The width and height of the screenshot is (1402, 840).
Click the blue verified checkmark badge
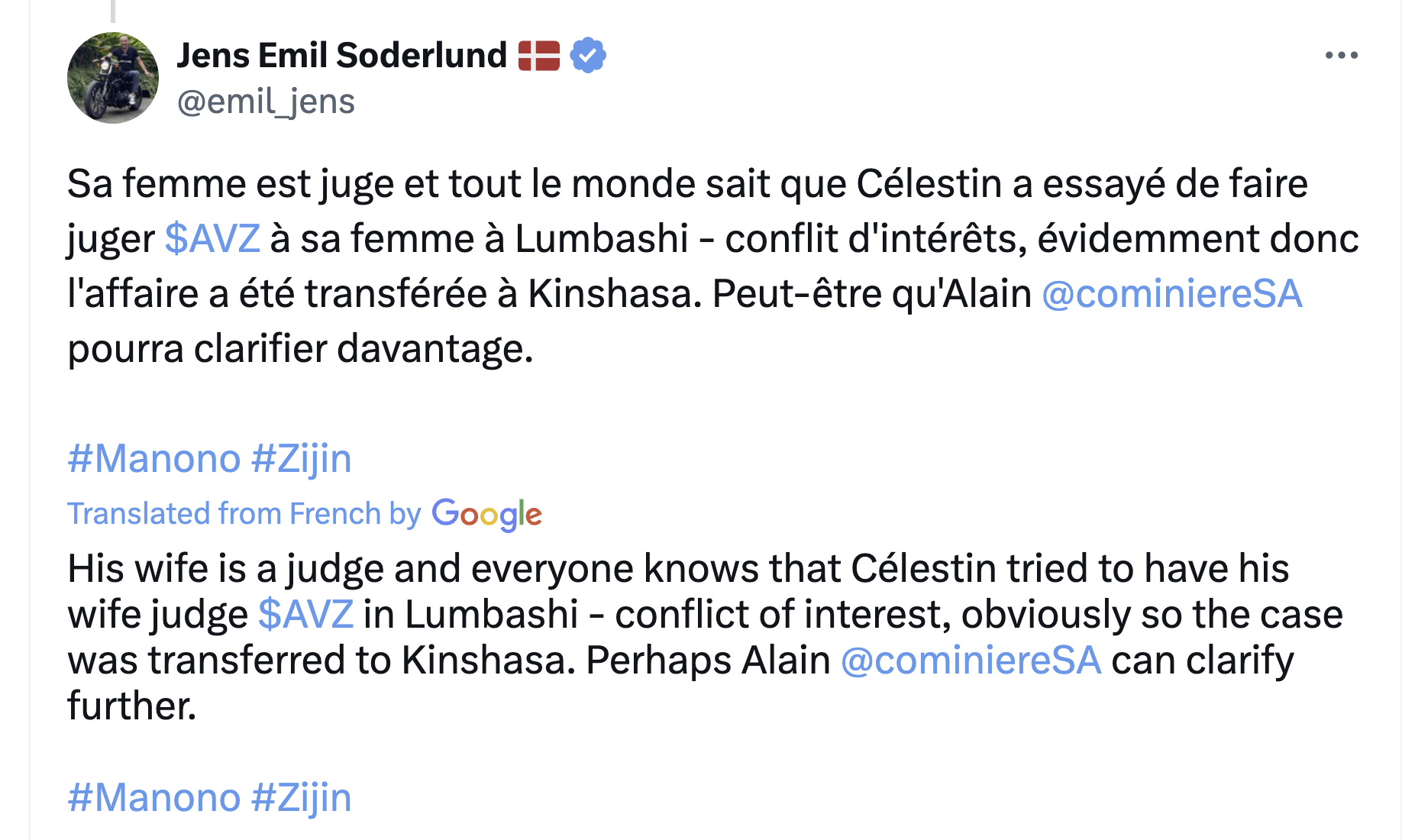(588, 55)
